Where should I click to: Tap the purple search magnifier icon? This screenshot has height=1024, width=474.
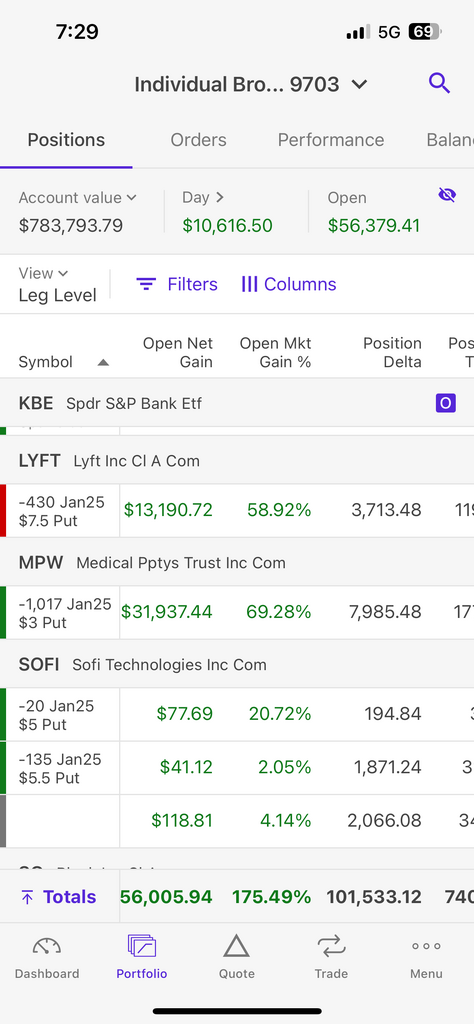coord(439,84)
